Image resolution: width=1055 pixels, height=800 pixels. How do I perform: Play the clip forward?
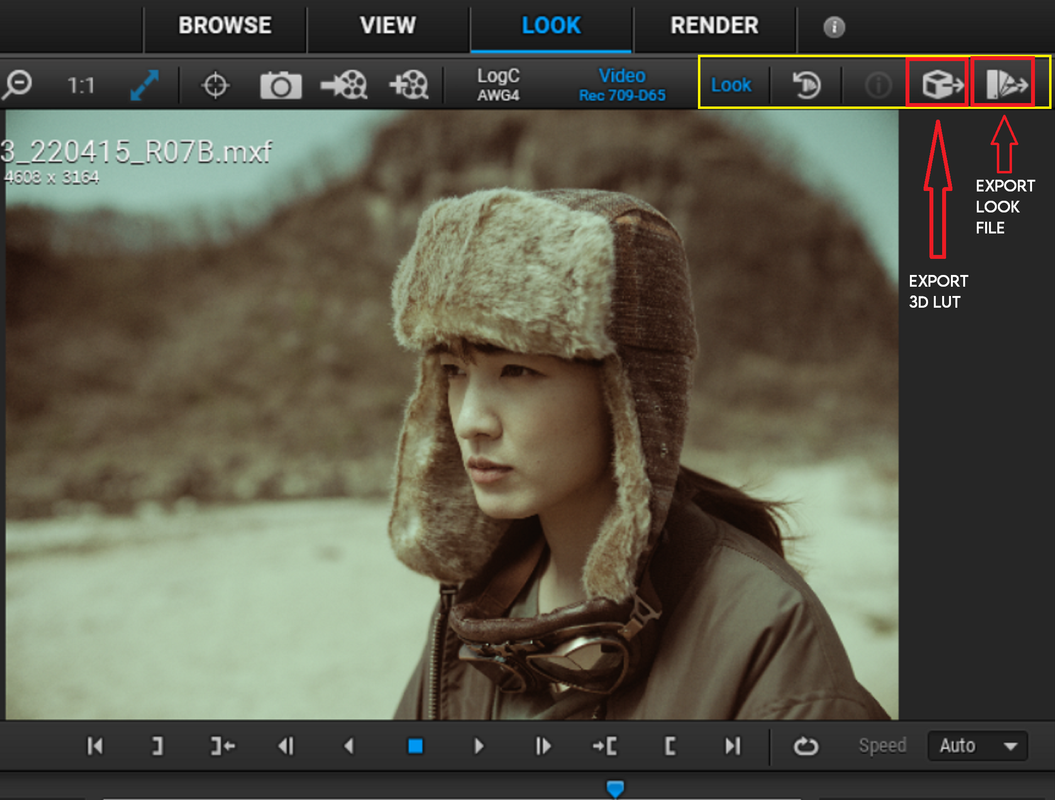point(478,746)
